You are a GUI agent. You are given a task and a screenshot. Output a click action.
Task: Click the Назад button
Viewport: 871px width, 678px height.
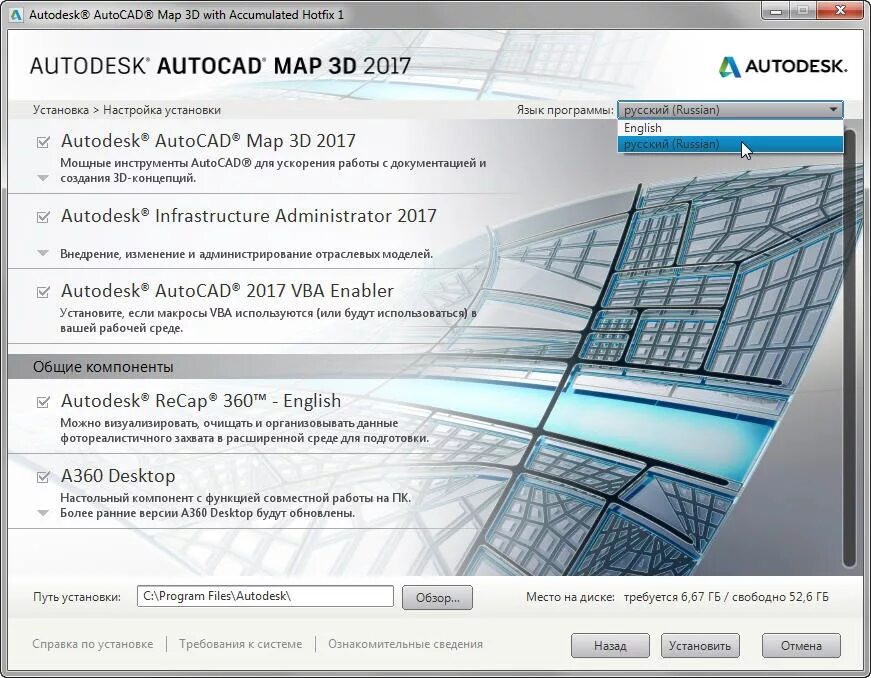point(610,645)
